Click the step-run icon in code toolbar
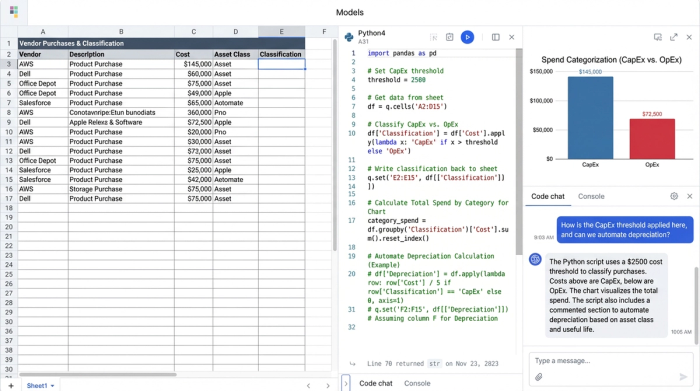Image resolution: width=700 pixels, height=391 pixels. (x=433, y=37)
